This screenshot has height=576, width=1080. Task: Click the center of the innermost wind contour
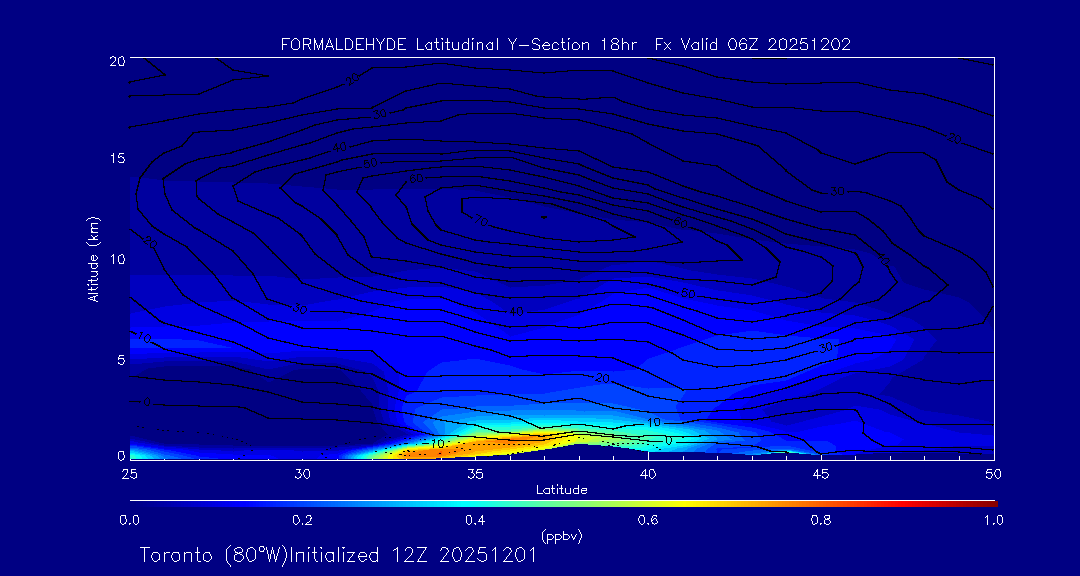click(x=545, y=215)
